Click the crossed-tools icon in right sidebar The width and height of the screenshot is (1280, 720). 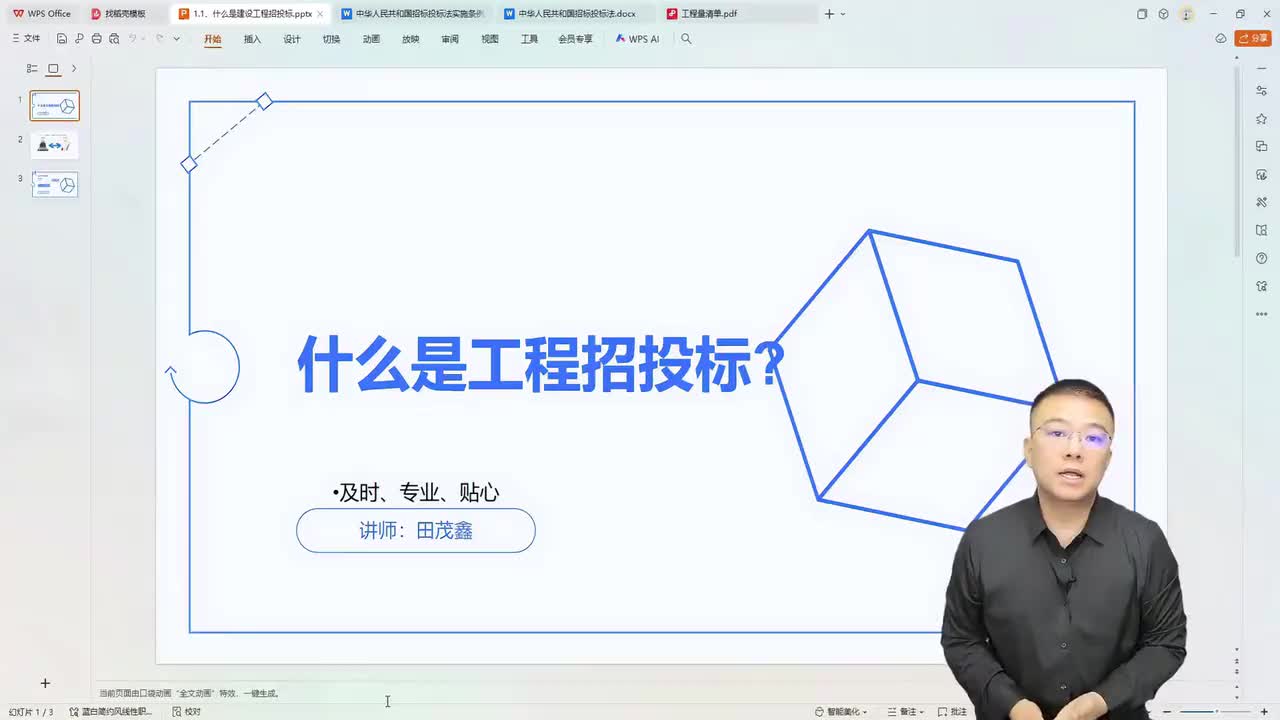point(1262,203)
